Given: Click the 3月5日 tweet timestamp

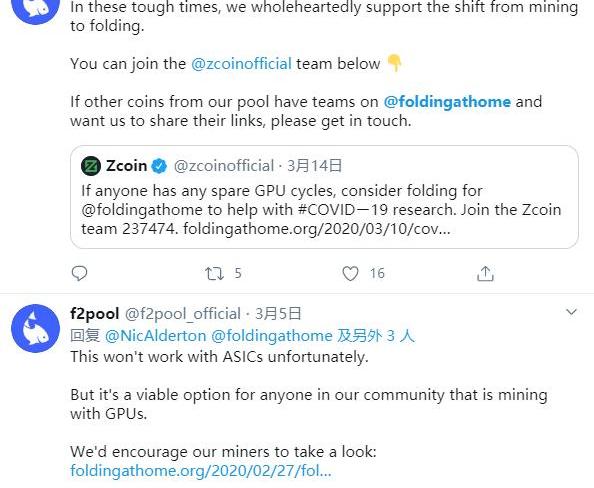Looking at the screenshot, I should [278, 313].
